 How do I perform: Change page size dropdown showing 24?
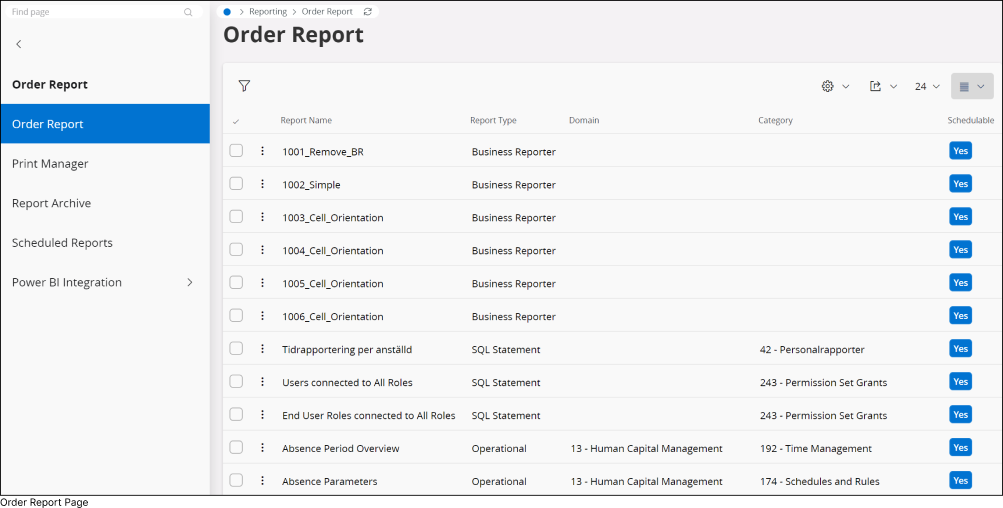pos(927,87)
